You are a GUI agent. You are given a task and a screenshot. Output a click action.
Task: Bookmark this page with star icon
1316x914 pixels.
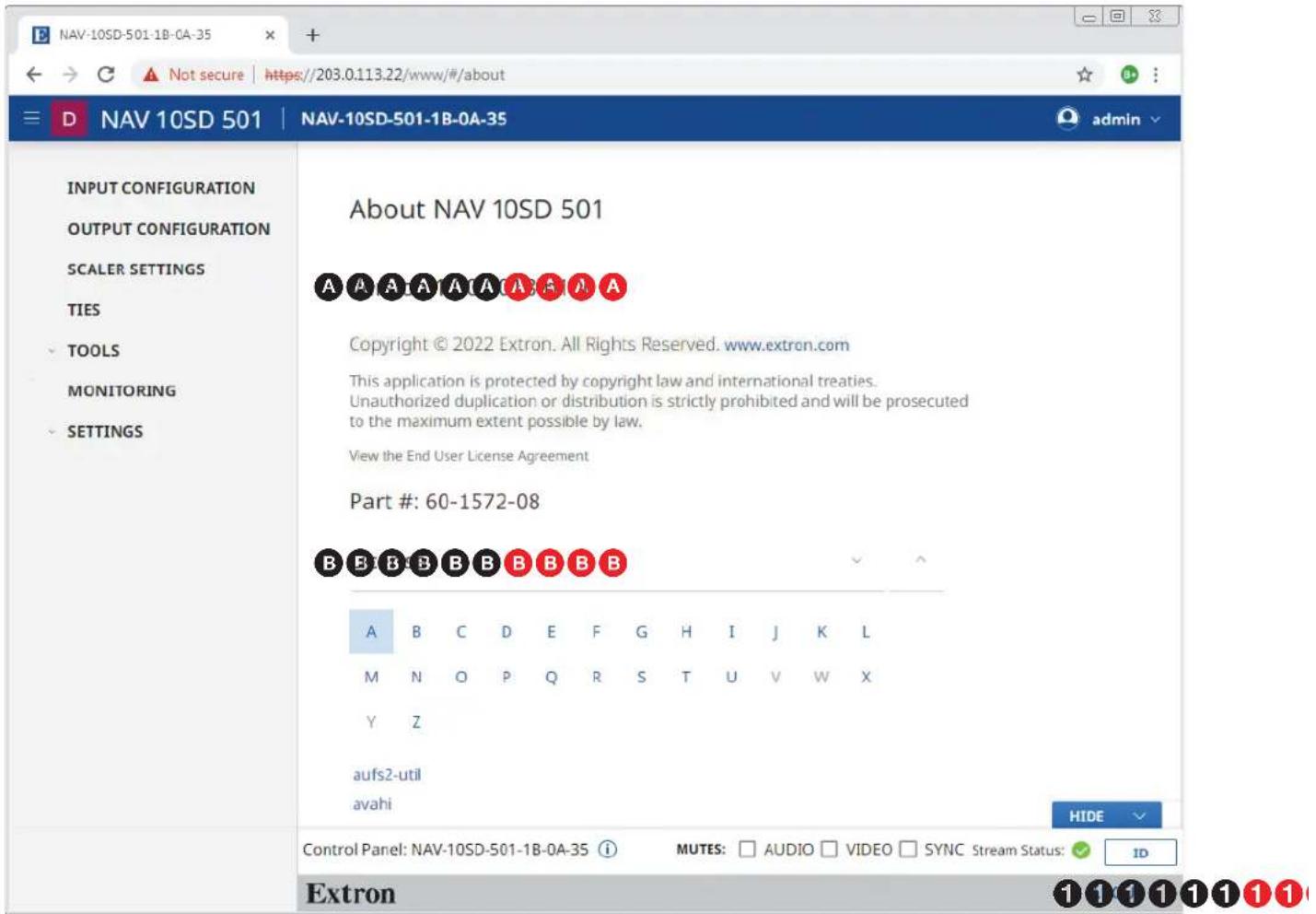pos(1085,75)
